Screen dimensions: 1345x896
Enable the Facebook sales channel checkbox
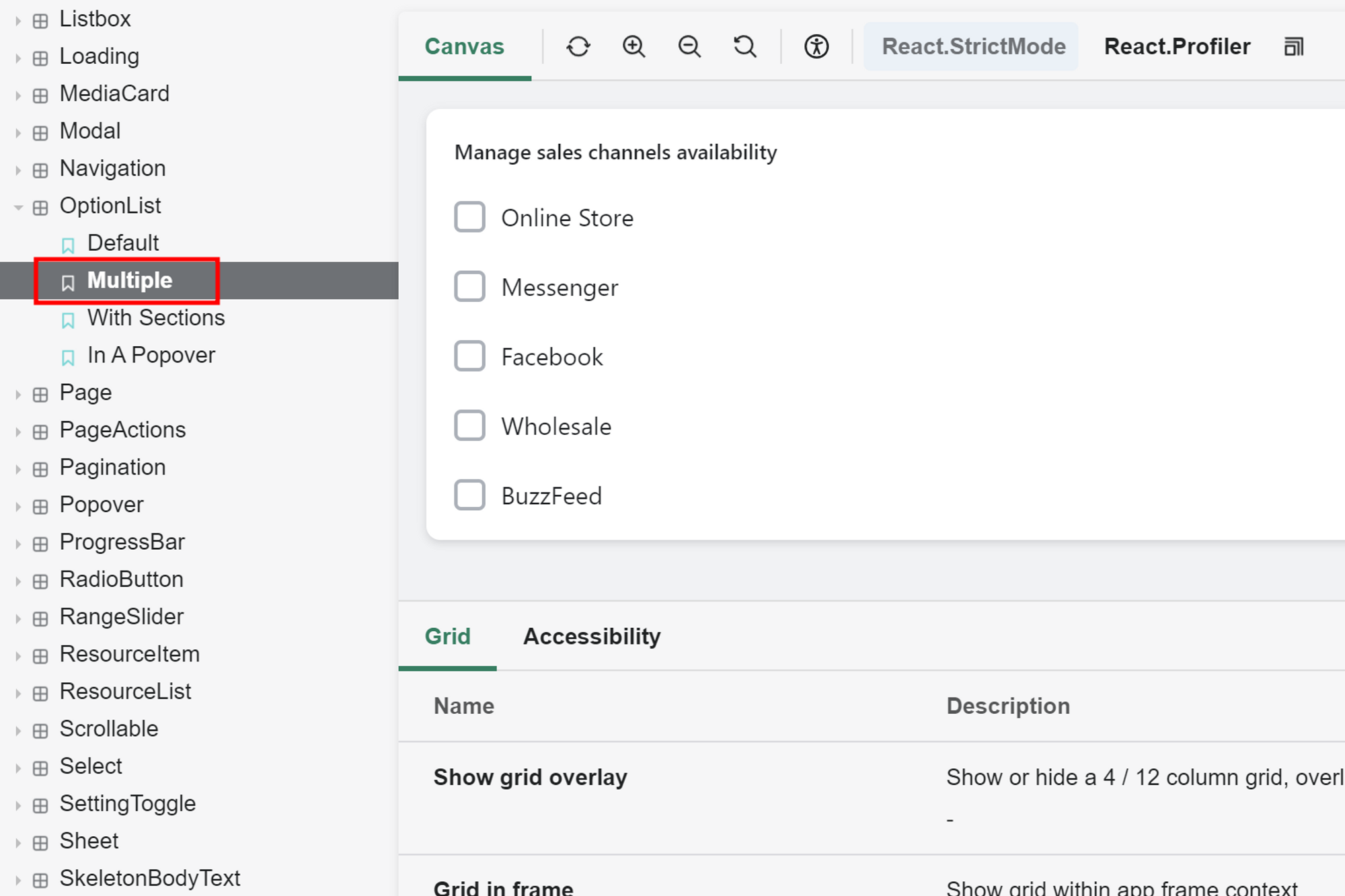coord(469,356)
